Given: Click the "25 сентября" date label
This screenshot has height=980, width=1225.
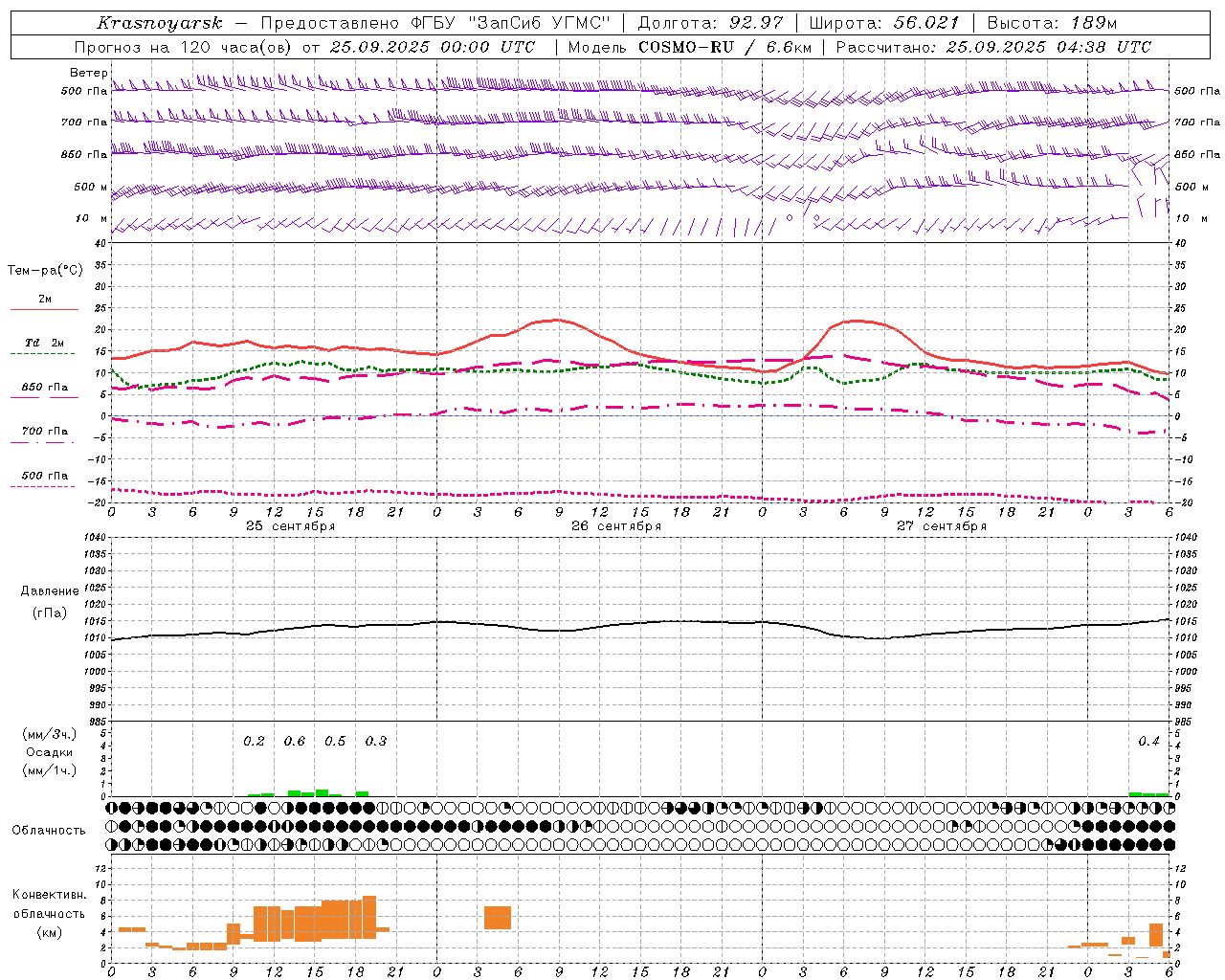Looking at the screenshot, I should pos(291,526).
